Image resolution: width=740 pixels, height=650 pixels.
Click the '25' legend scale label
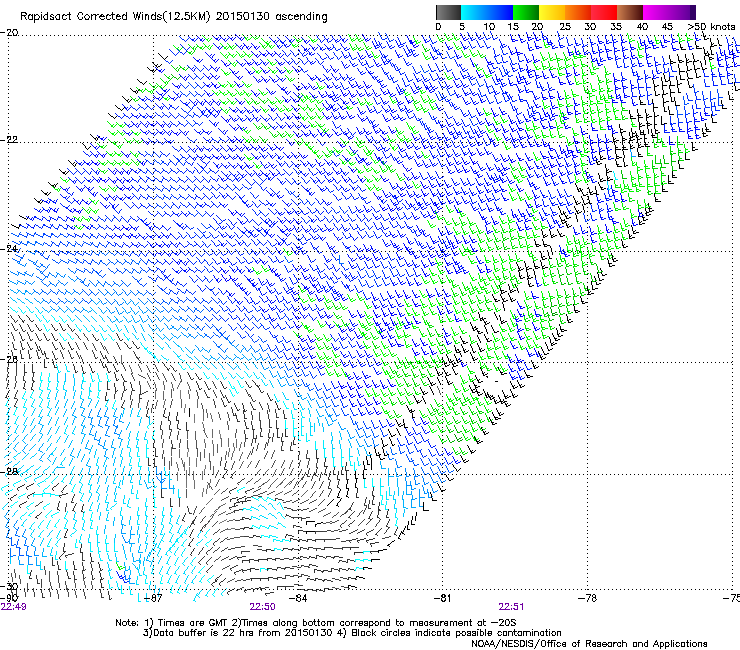coord(564,27)
